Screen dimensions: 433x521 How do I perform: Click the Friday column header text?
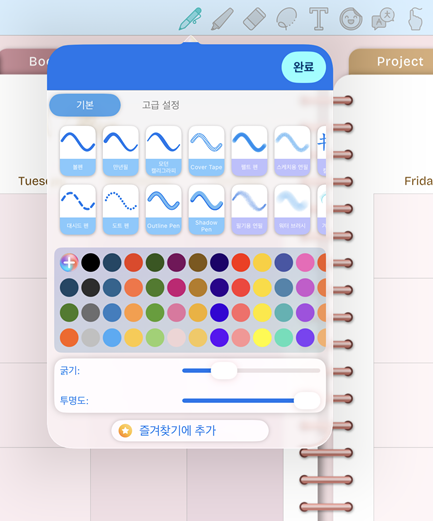[x=419, y=181]
